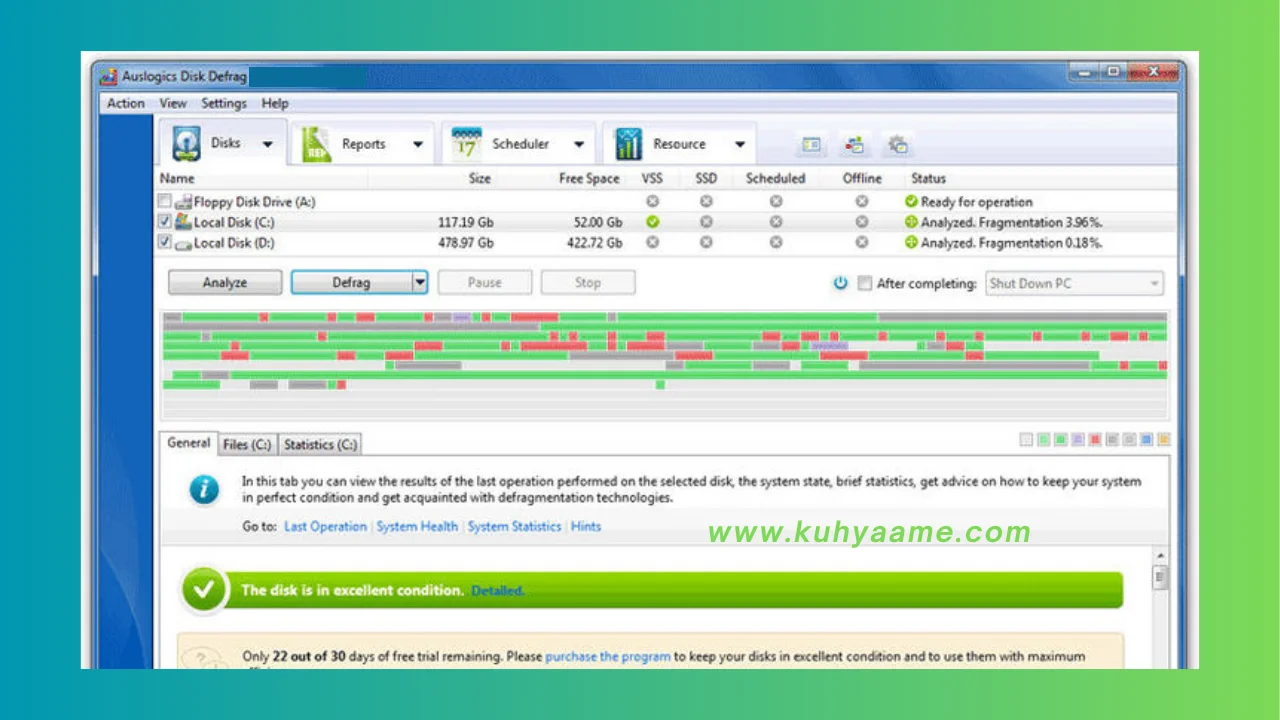Click the purchase the program link
The width and height of the screenshot is (1280, 720).
(608, 657)
